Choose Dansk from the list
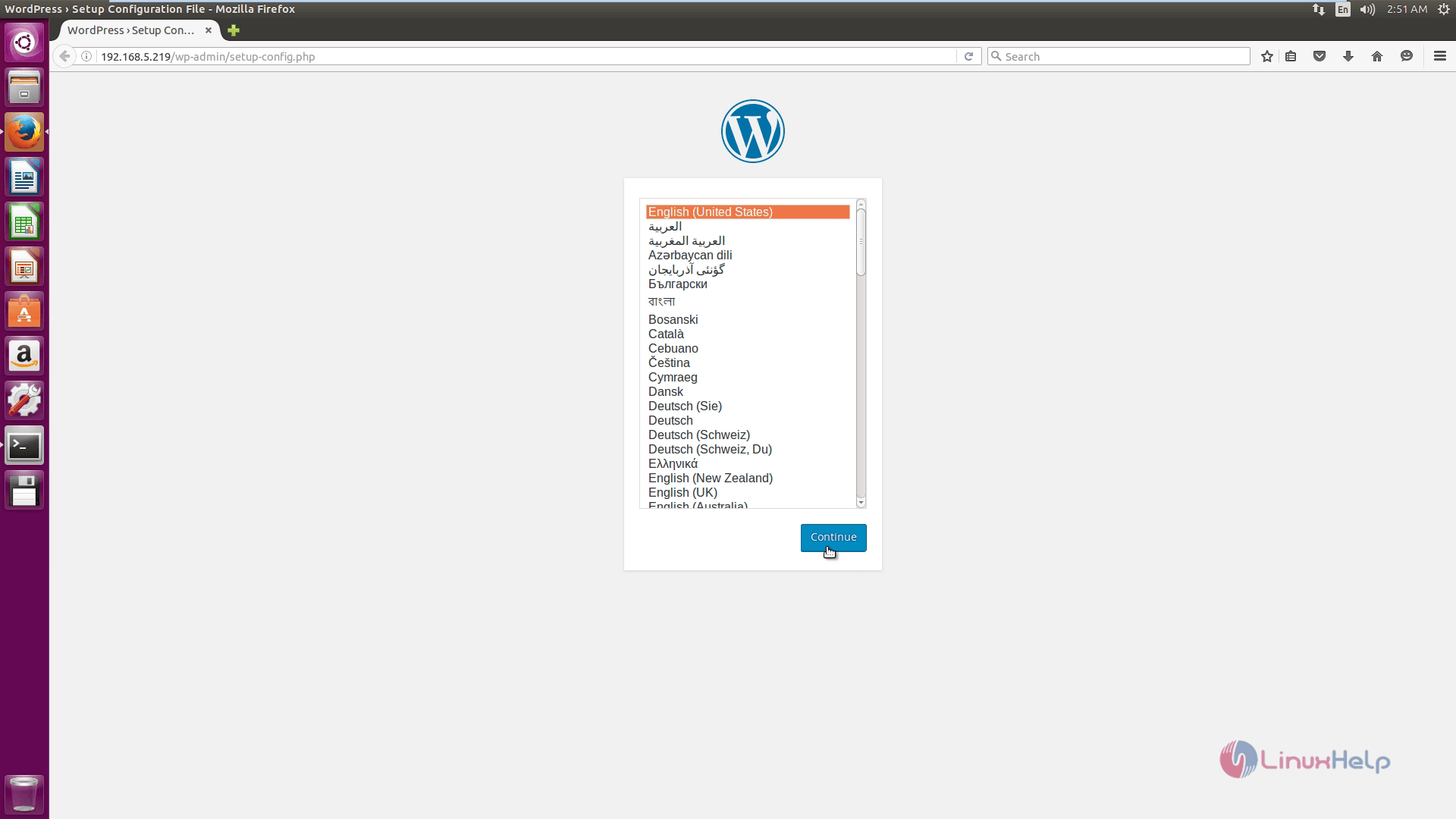This screenshot has height=819, width=1456. [748, 392]
